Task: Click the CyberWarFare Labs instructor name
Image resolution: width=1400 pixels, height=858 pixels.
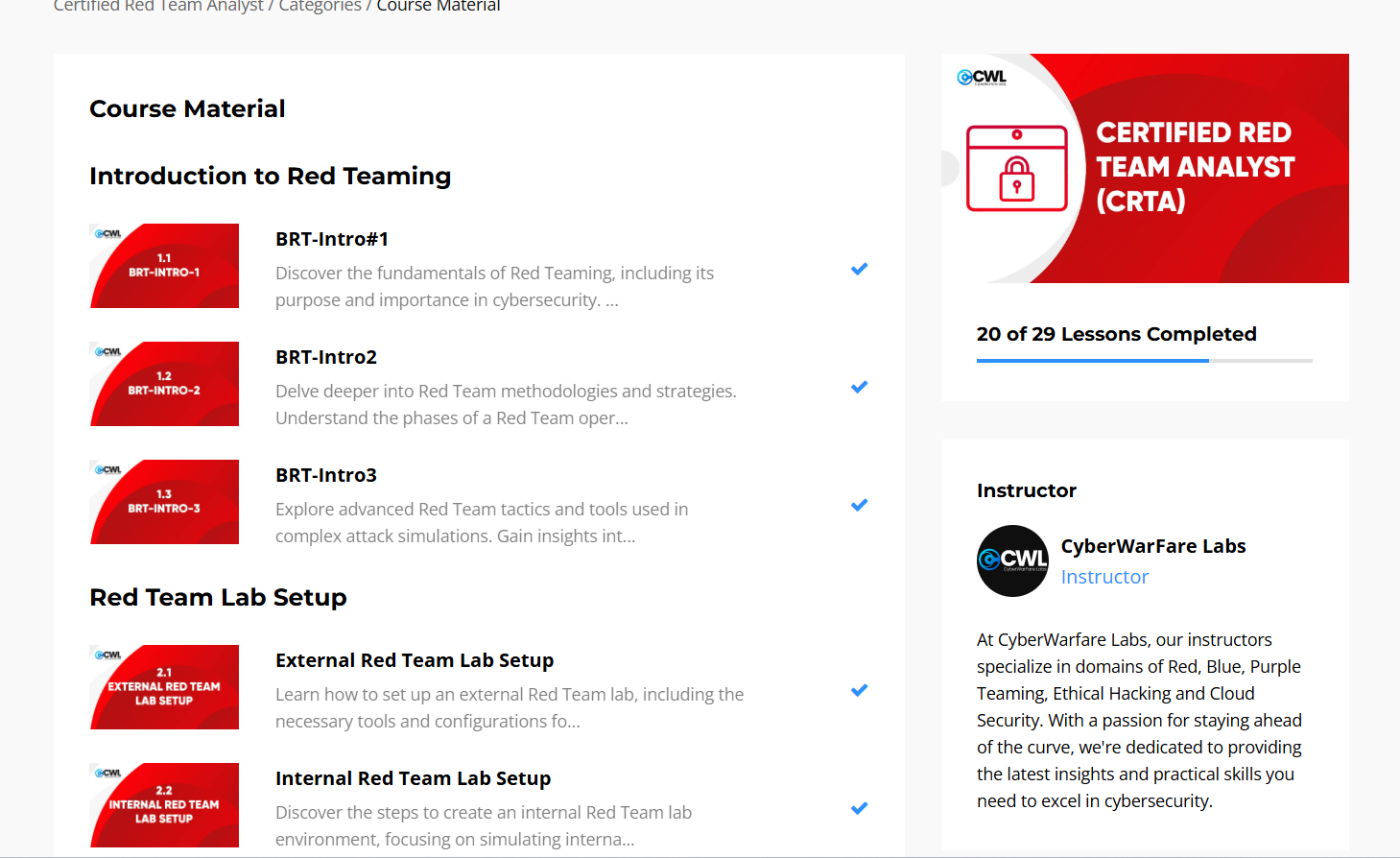Action: pyautogui.click(x=1153, y=546)
